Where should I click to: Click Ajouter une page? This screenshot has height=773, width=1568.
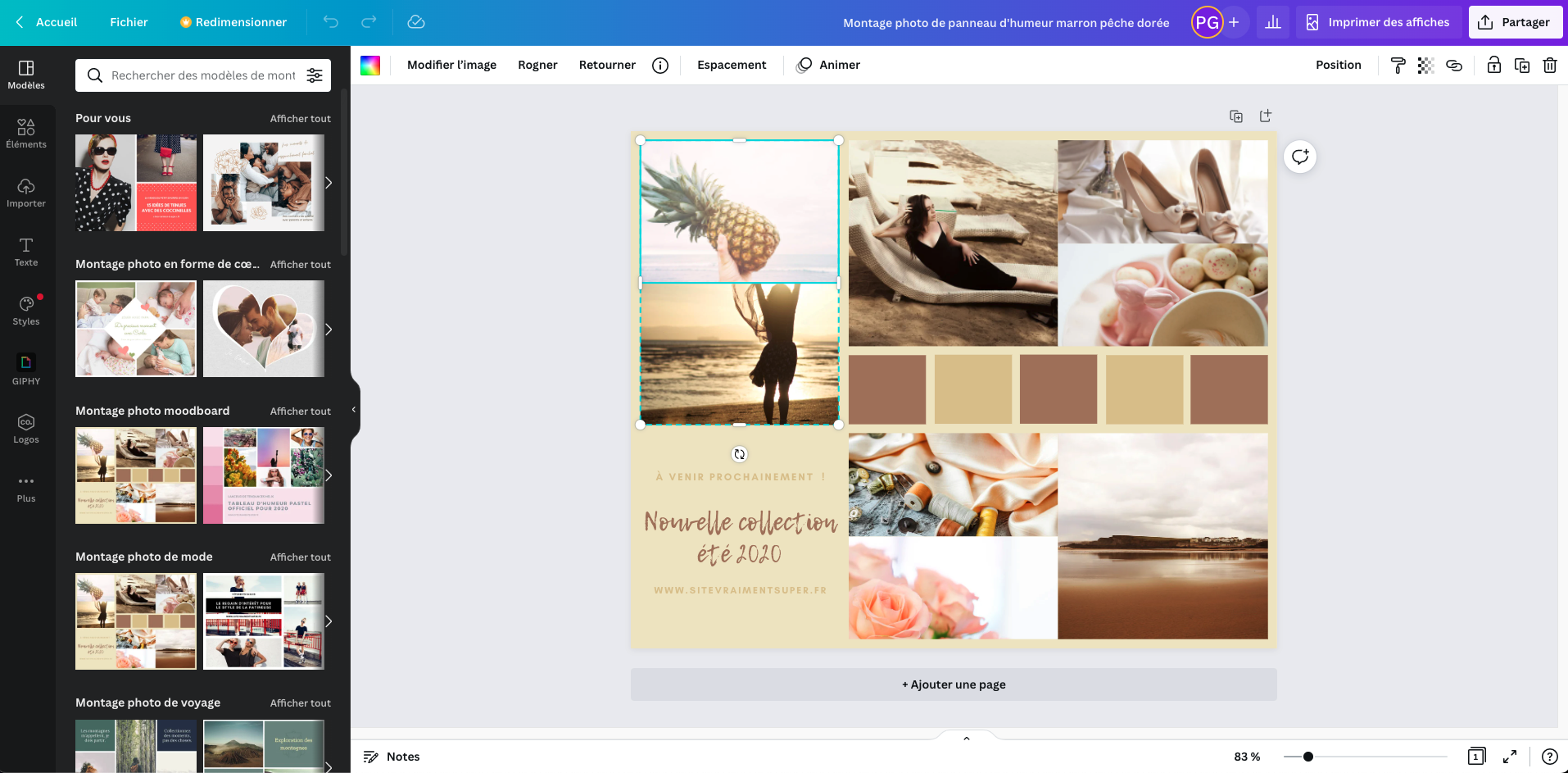tap(954, 684)
